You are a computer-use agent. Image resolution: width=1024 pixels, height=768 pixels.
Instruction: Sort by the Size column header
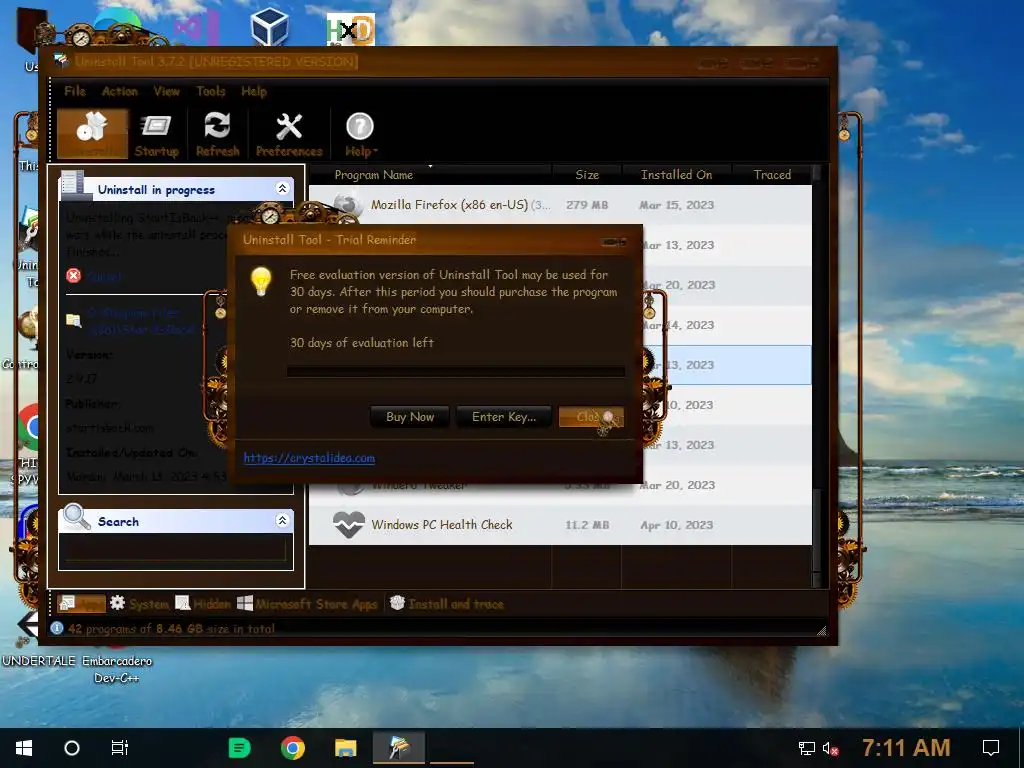point(587,174)
